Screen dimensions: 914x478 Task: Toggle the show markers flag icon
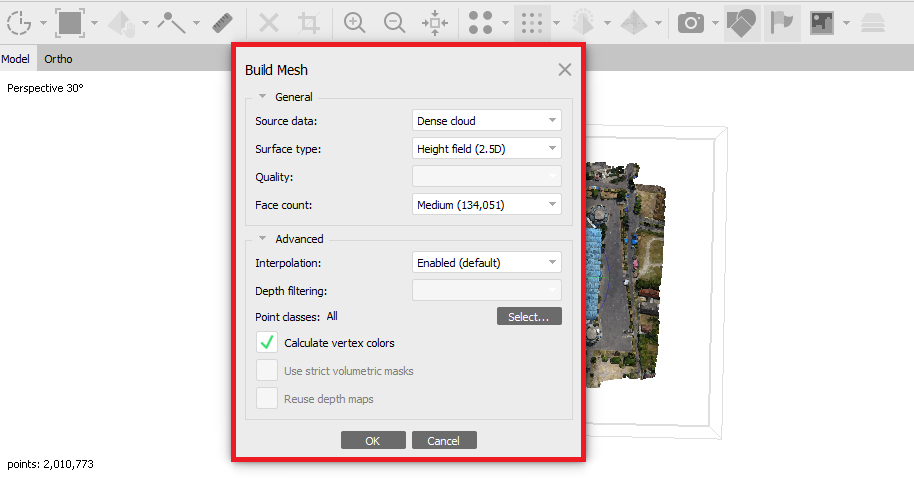tap(782, 23)
